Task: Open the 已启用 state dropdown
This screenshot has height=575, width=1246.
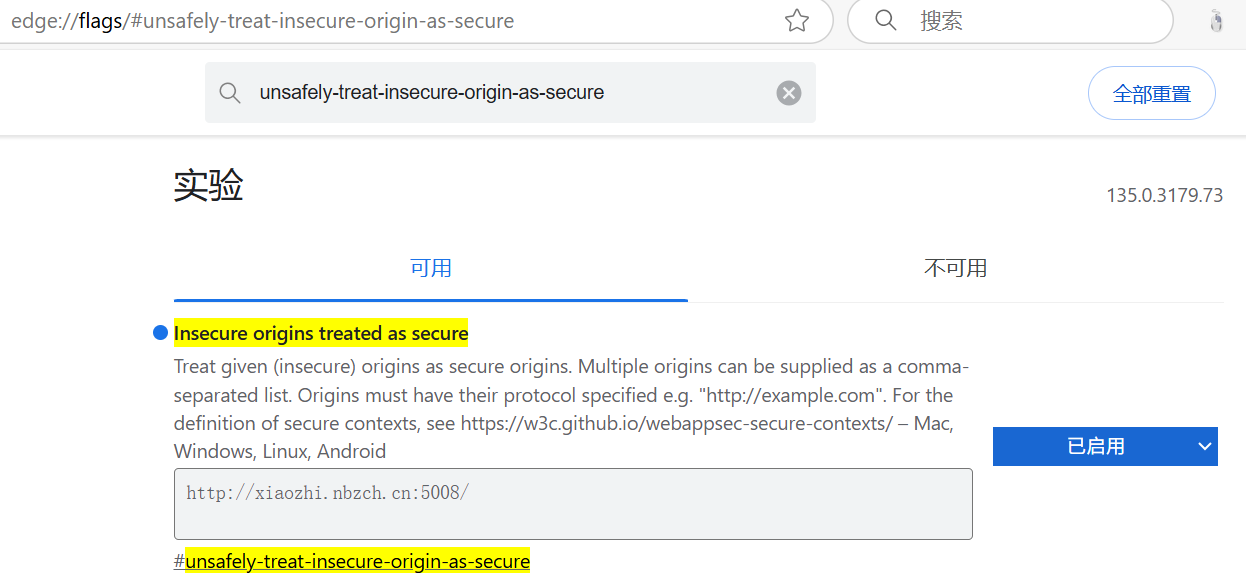Action: [1105, 446]
